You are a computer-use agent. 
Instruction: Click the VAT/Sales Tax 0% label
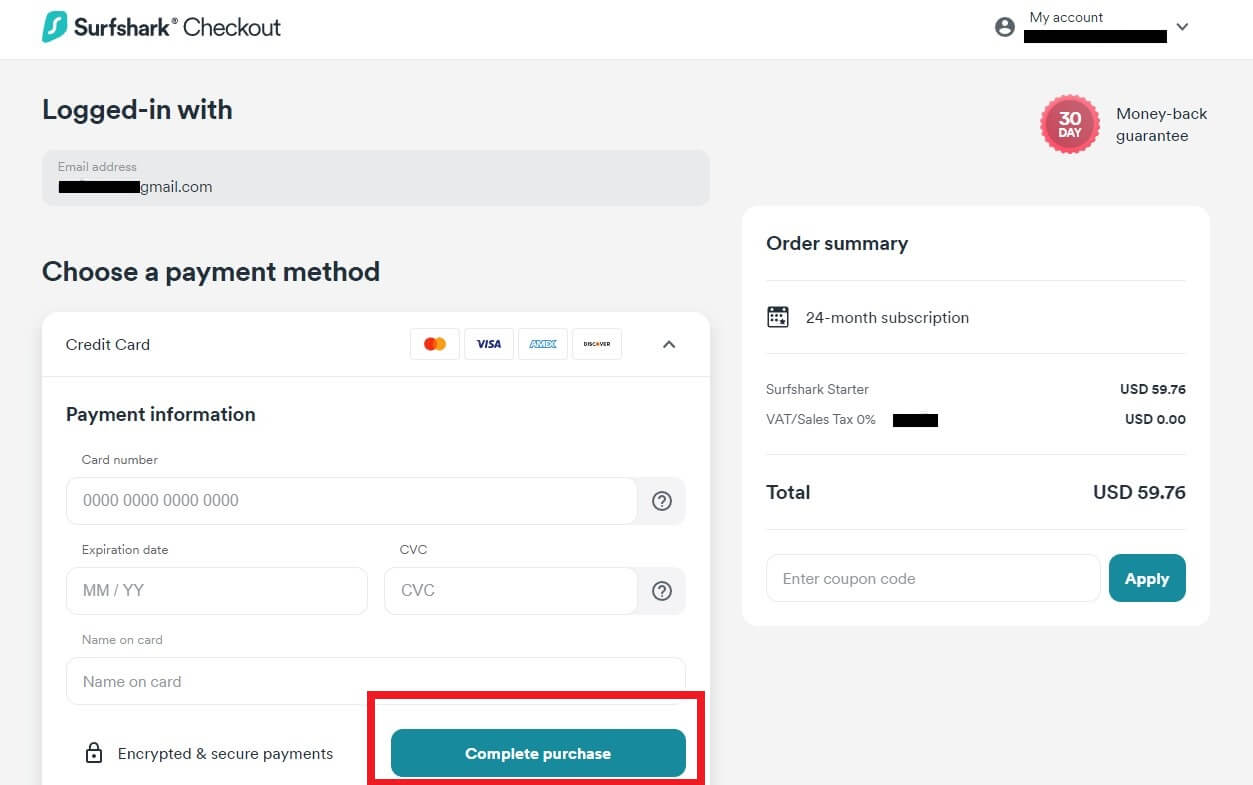pyautogui.click(x=821, y=419)
